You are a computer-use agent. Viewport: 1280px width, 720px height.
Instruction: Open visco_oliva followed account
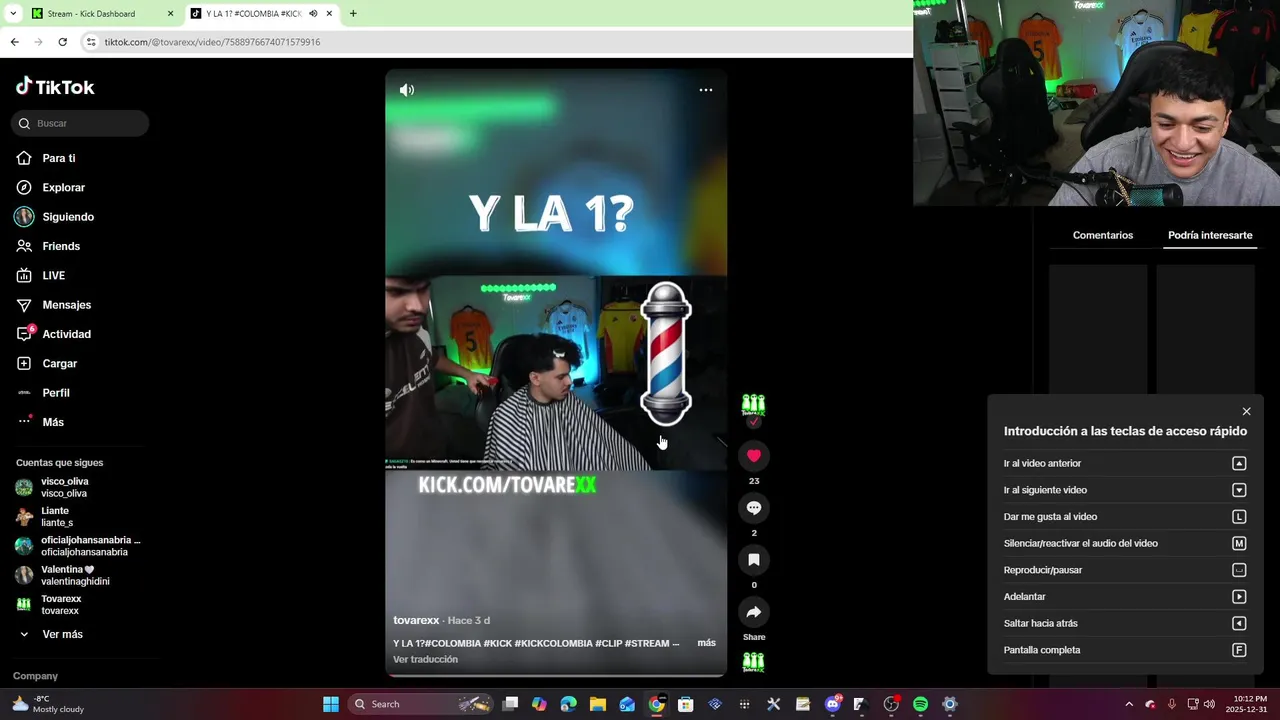click(64, 487)
